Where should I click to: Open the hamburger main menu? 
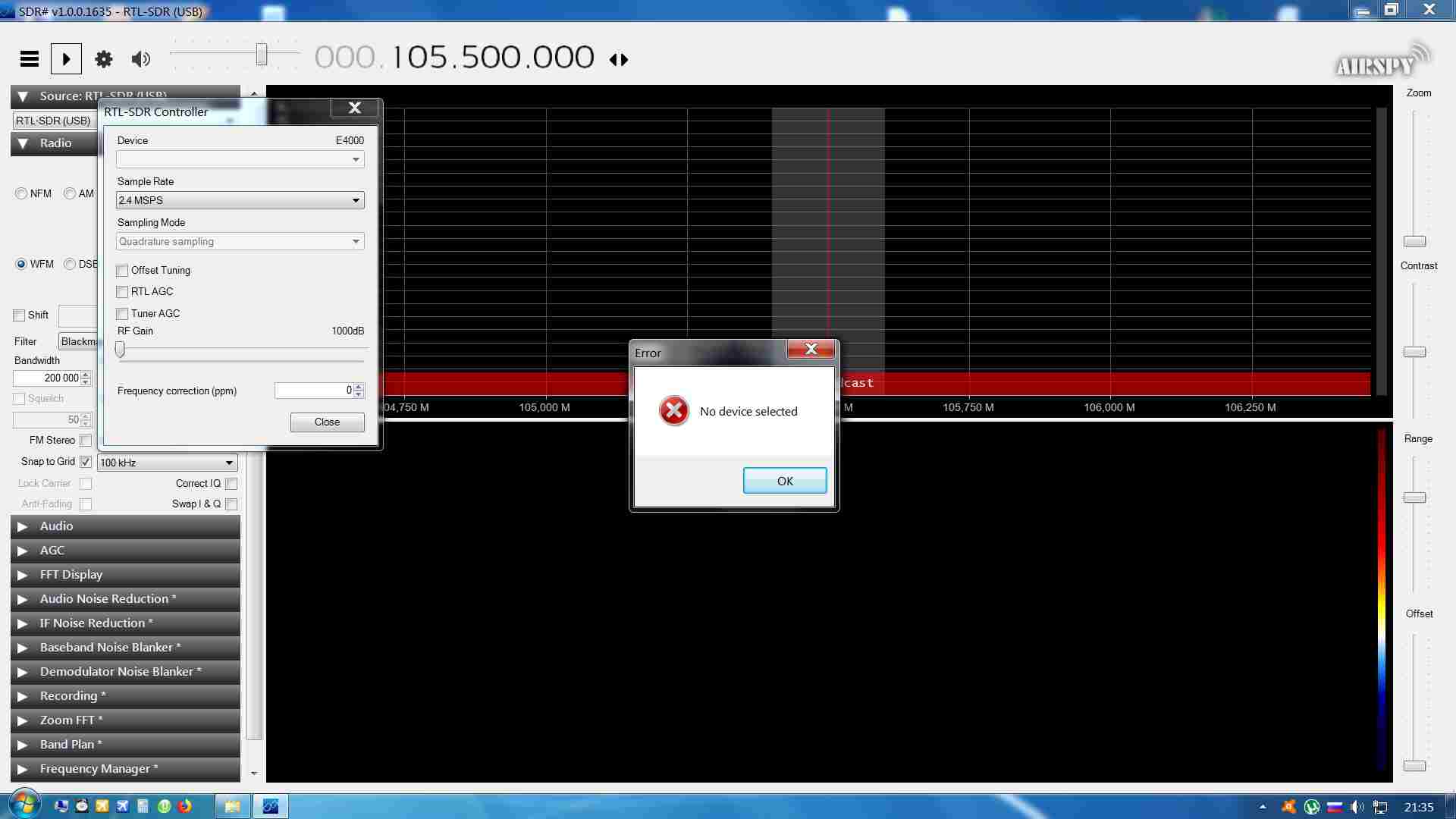coord(30,58)
